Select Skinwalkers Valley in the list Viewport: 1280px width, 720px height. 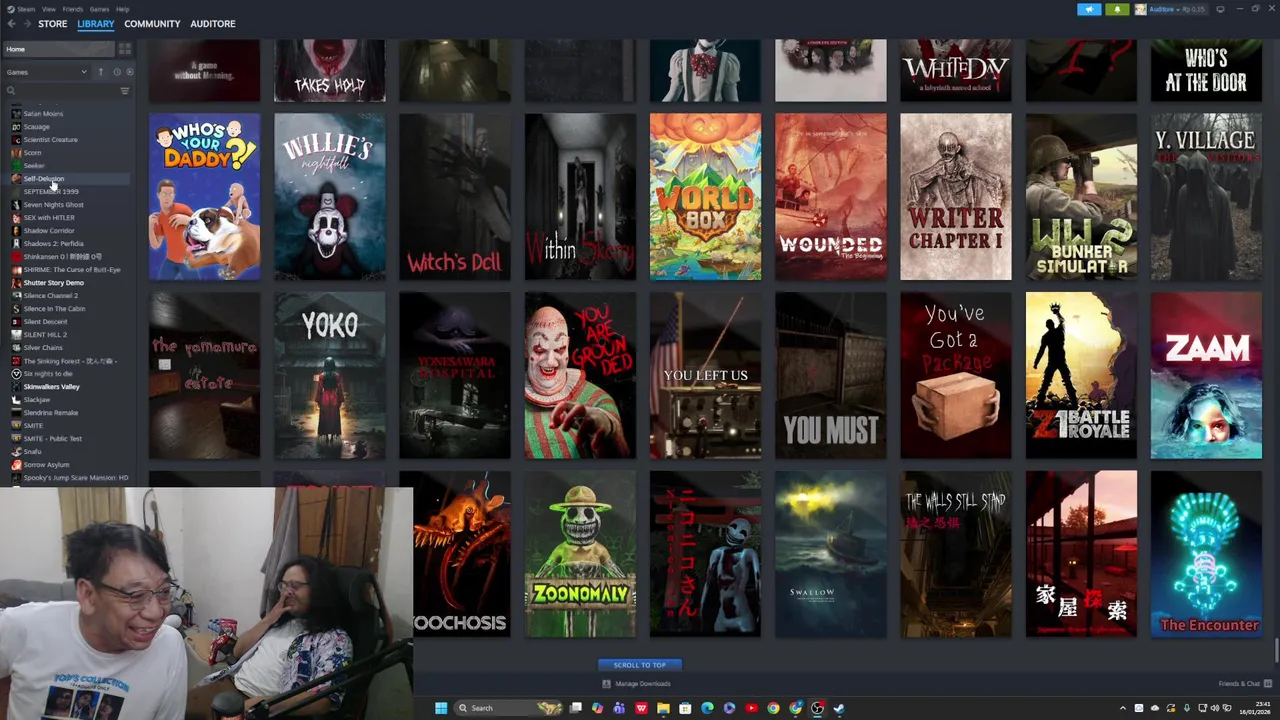point(51,387)
